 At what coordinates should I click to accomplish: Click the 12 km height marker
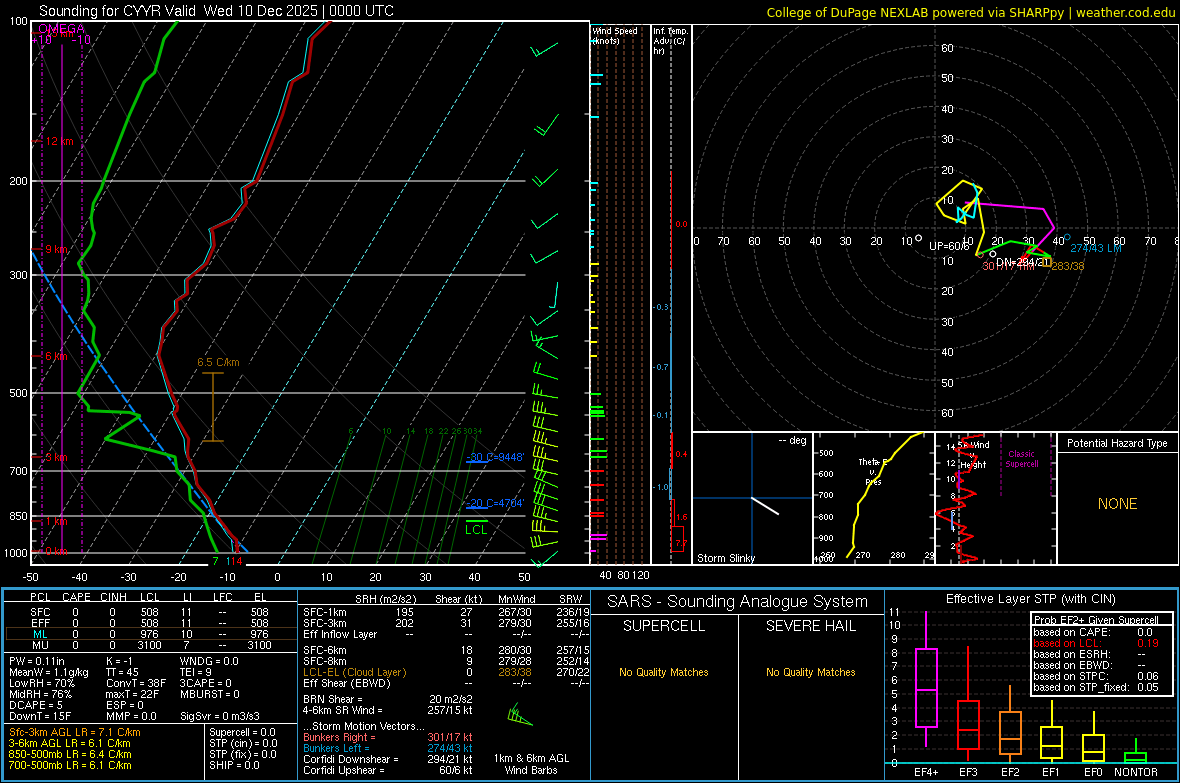(60, 141)
